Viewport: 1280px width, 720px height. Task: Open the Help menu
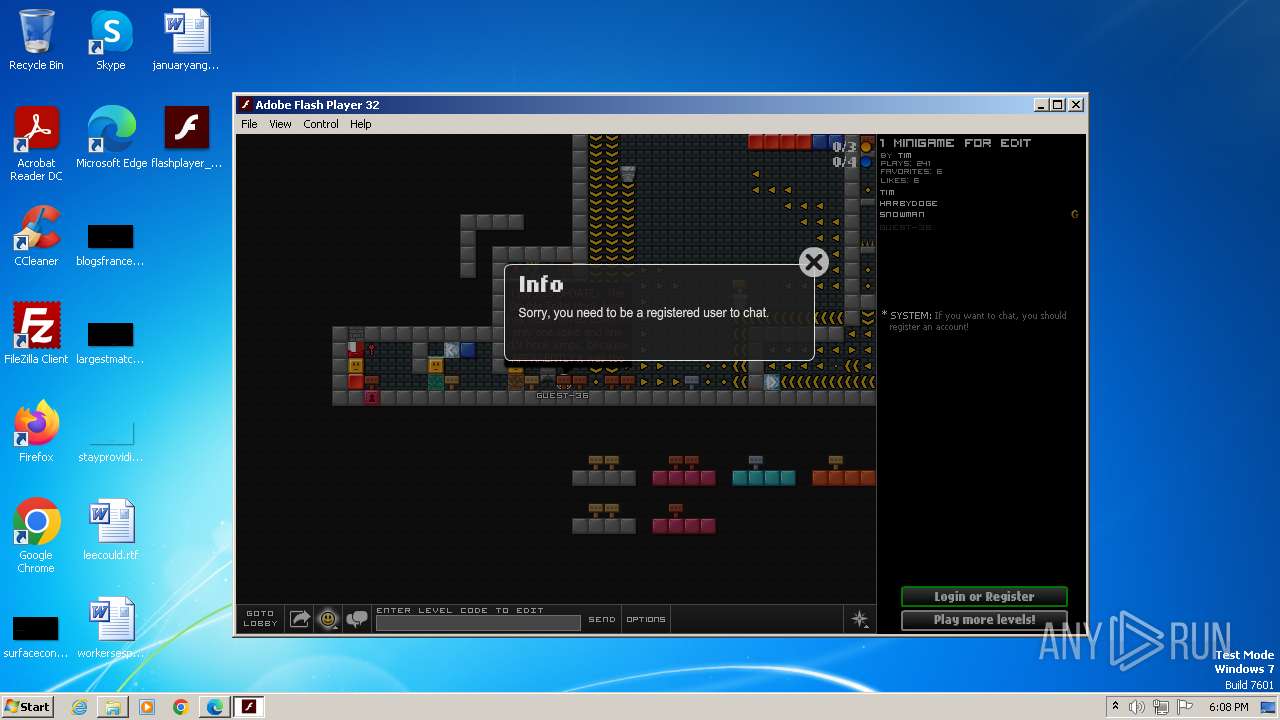point(361,124)
